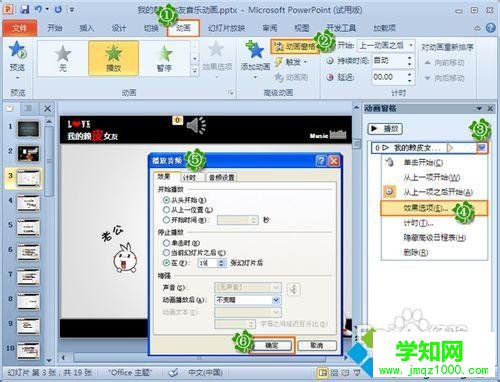Select 开始时间 radio button
This screenshot has height=382, width=500.
[166, 220]
